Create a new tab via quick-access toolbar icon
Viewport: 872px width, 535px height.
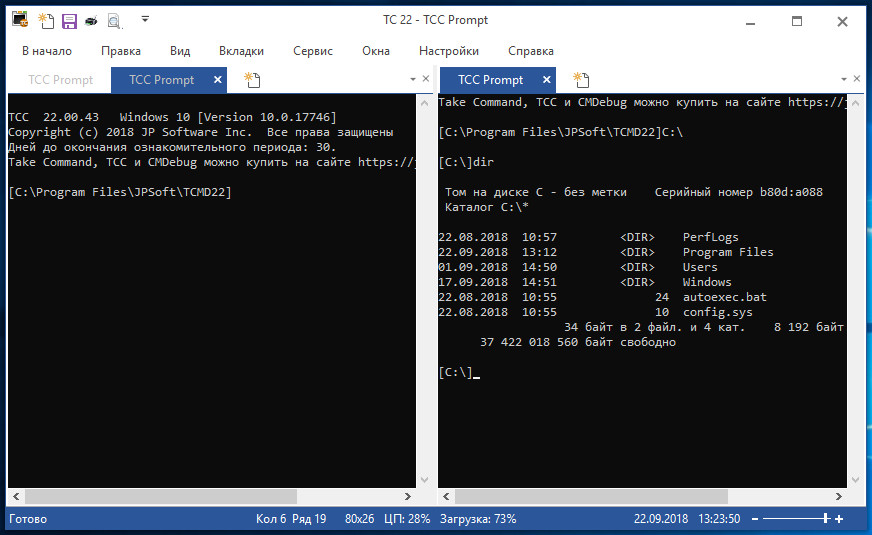coord(46,21)
